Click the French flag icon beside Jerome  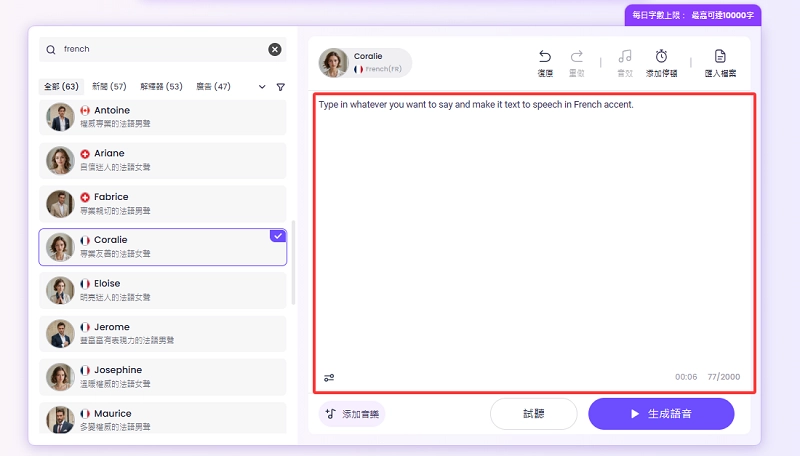(85, 327)
